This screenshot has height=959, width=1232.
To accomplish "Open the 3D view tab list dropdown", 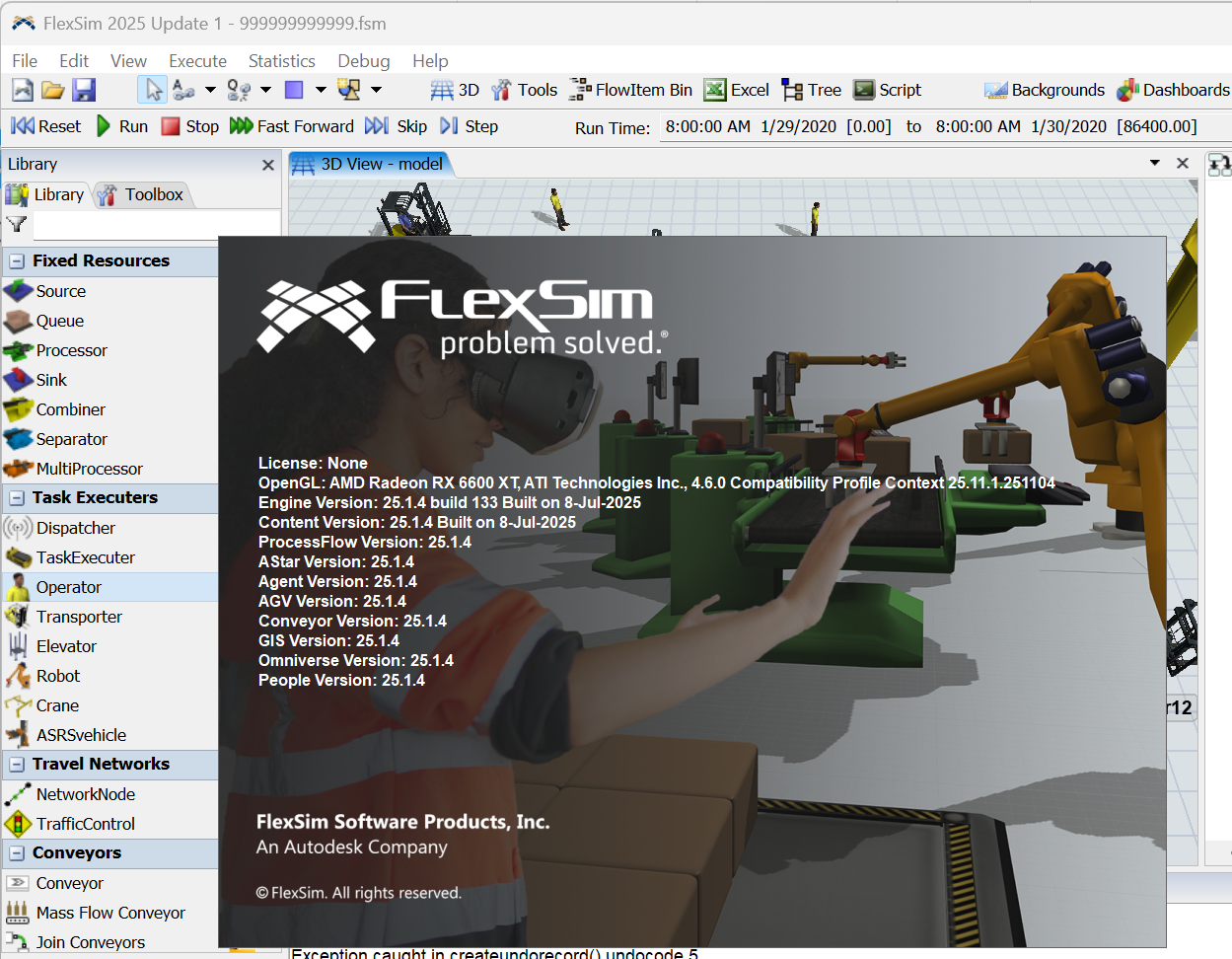I will click(1155, 163).
